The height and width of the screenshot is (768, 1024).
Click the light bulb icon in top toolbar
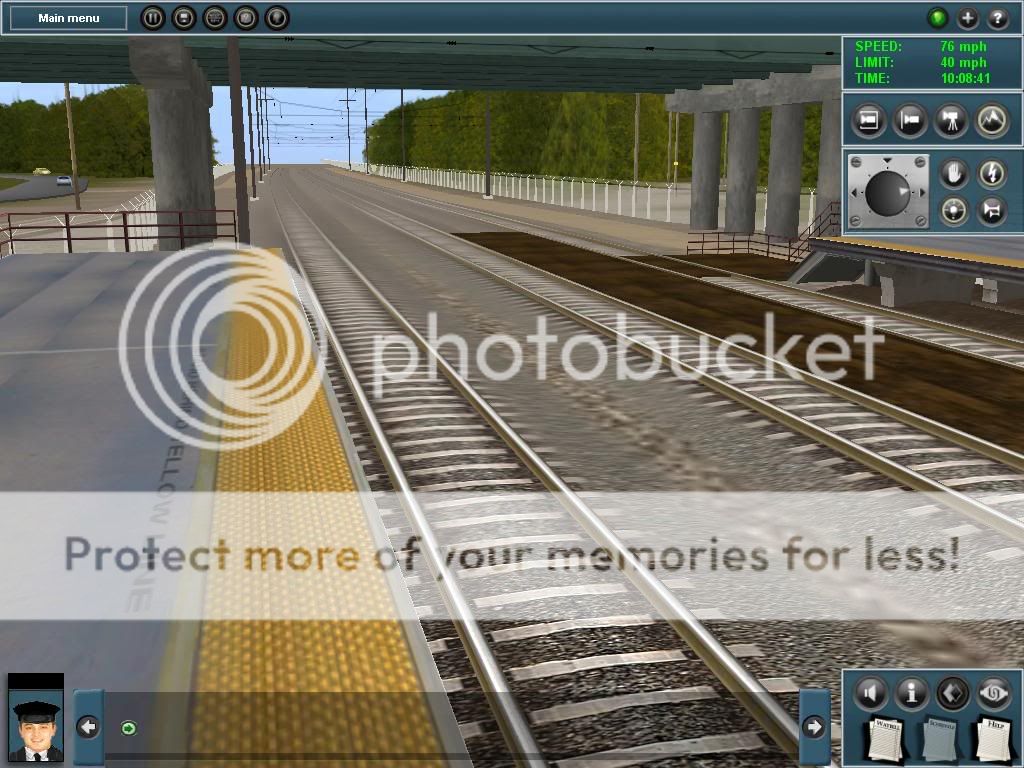pyautogui.click(x=276, y=18)
